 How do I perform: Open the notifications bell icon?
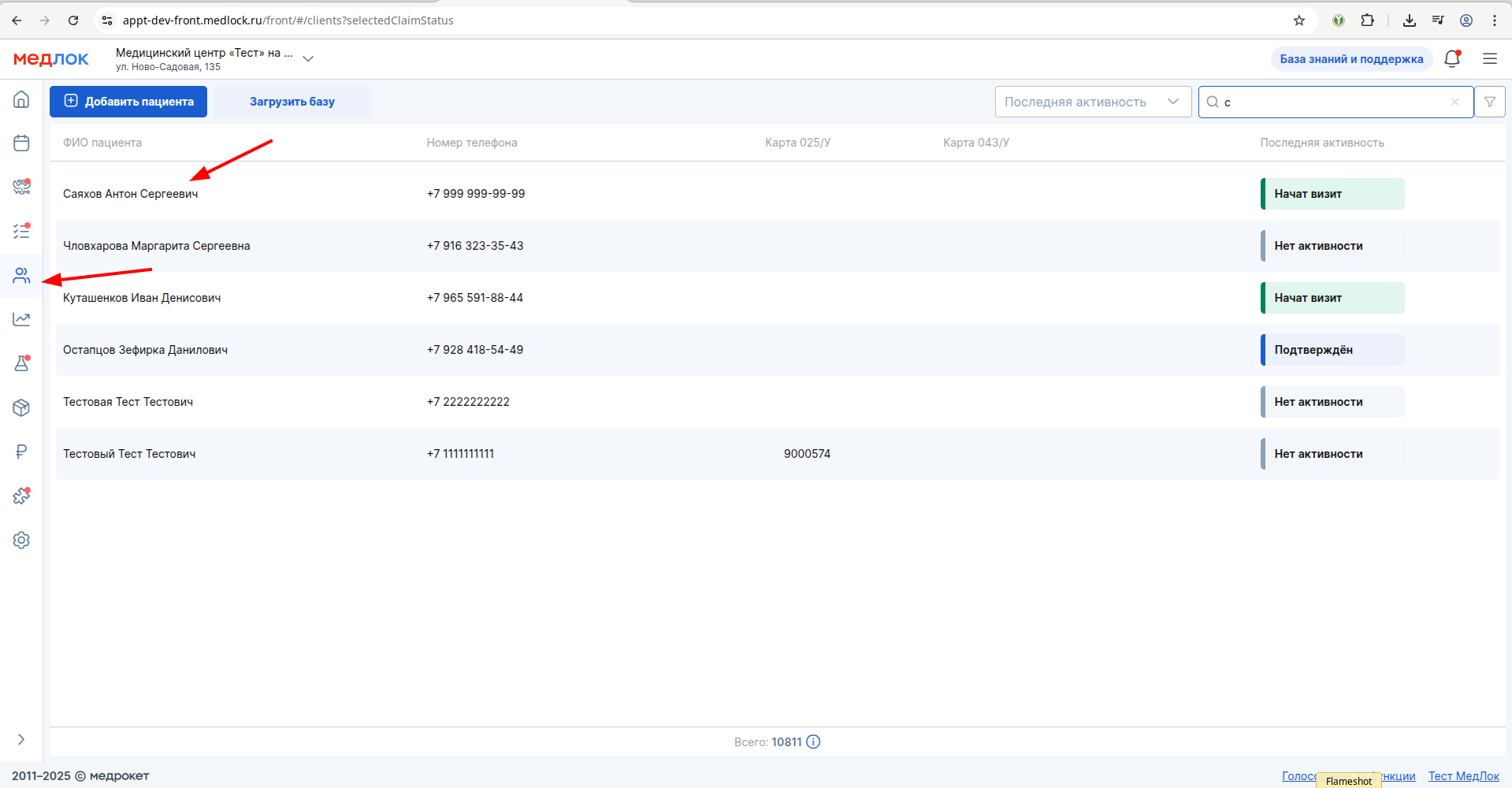1452,58
